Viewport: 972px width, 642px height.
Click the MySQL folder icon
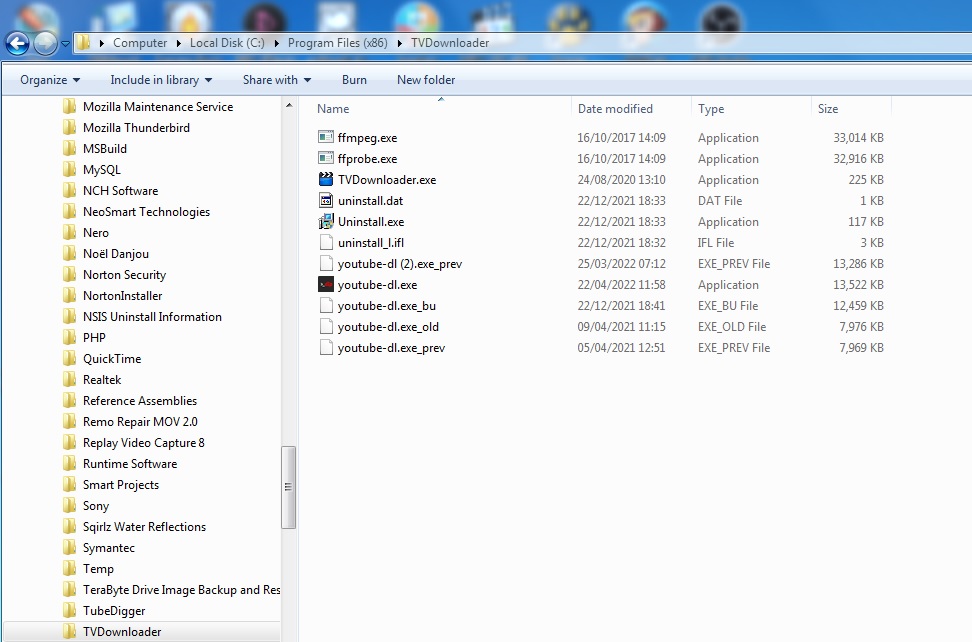click(69, 170)
